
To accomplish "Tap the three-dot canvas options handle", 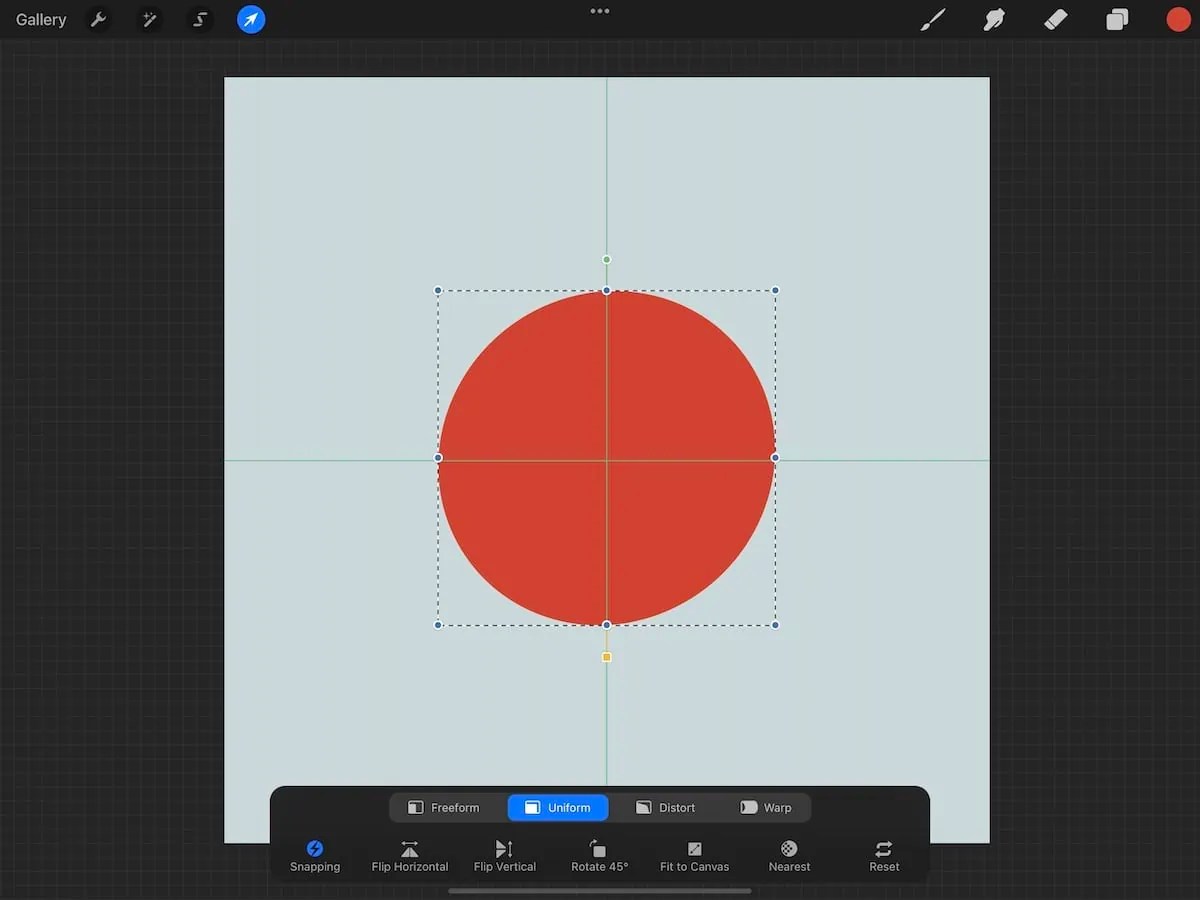I will click(599, 11).
